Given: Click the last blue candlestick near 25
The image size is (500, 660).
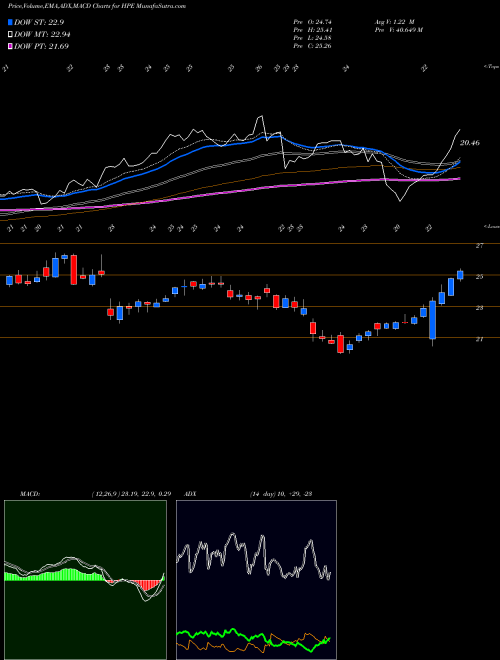Looking at the screenshot, I should pyautogui.click(x=460, y=275).
